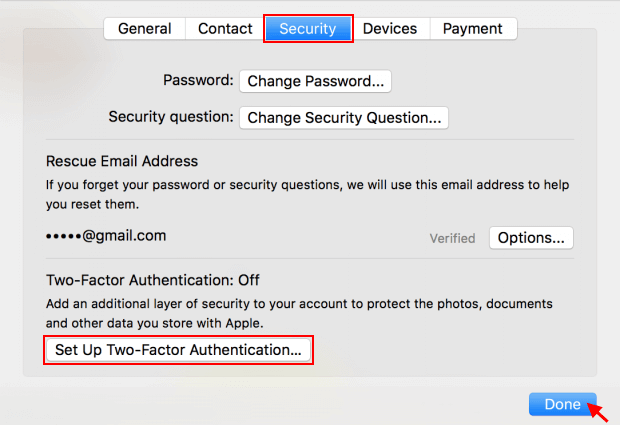The image size is (620, 425).
Task: Click the Change Password button
Action: (x=315, y=81)
